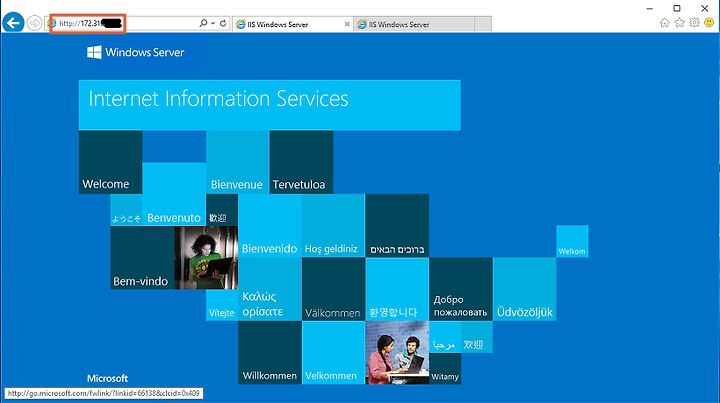
Task: Click the Velkommen tile
Action: 333,353
